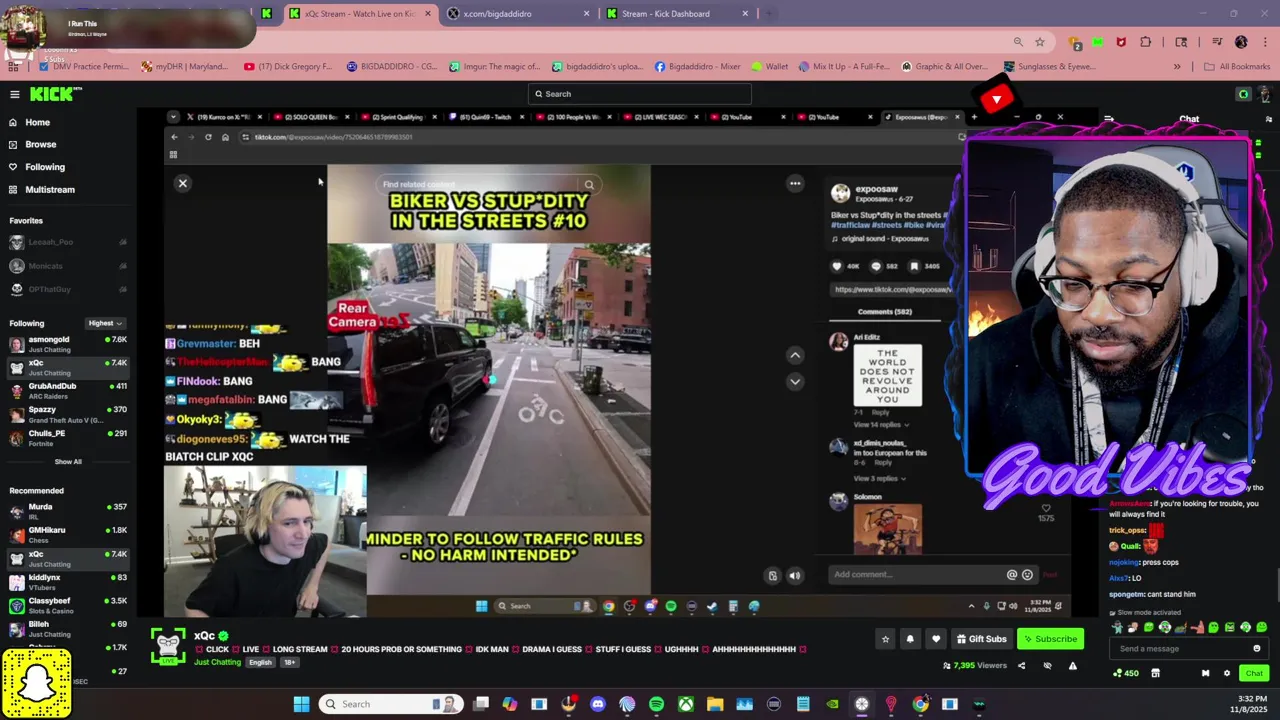The image size is (1280, 720).
Task: Open Windows Start menu
Action: [x=301, y=704]
